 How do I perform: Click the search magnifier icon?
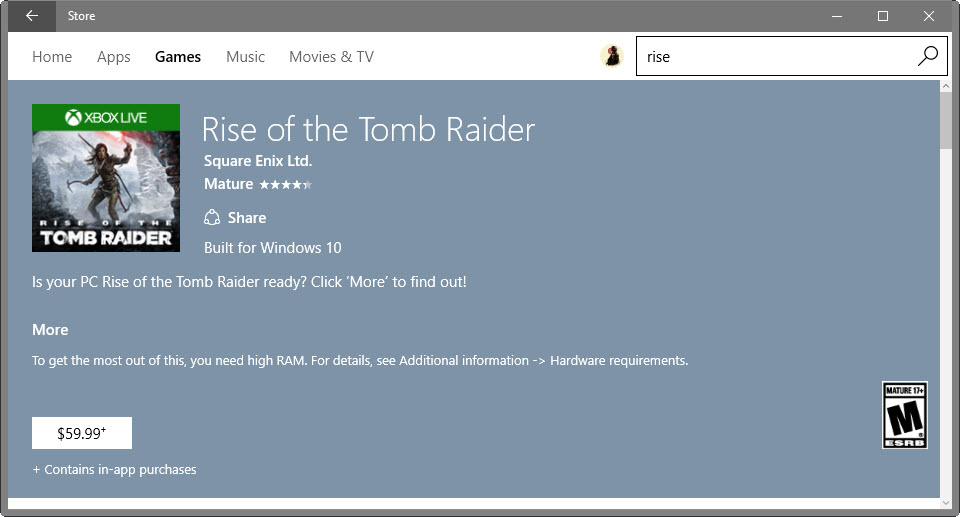(928, 56)
